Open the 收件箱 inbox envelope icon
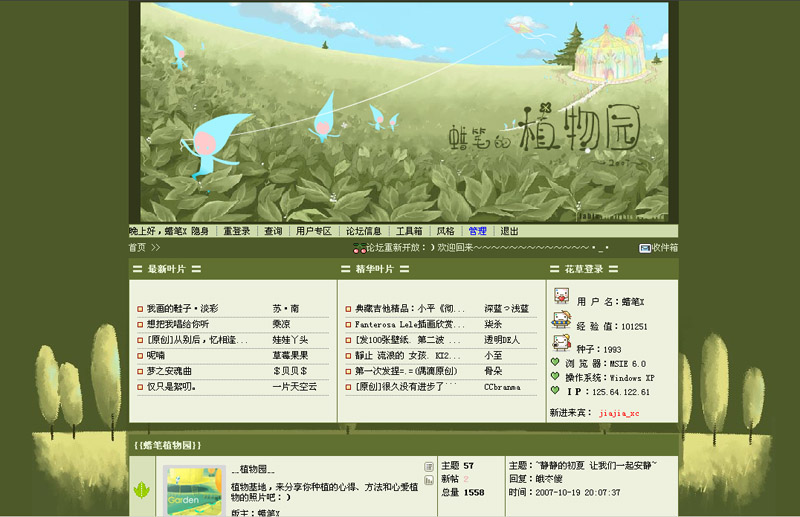 click(645, 248)
